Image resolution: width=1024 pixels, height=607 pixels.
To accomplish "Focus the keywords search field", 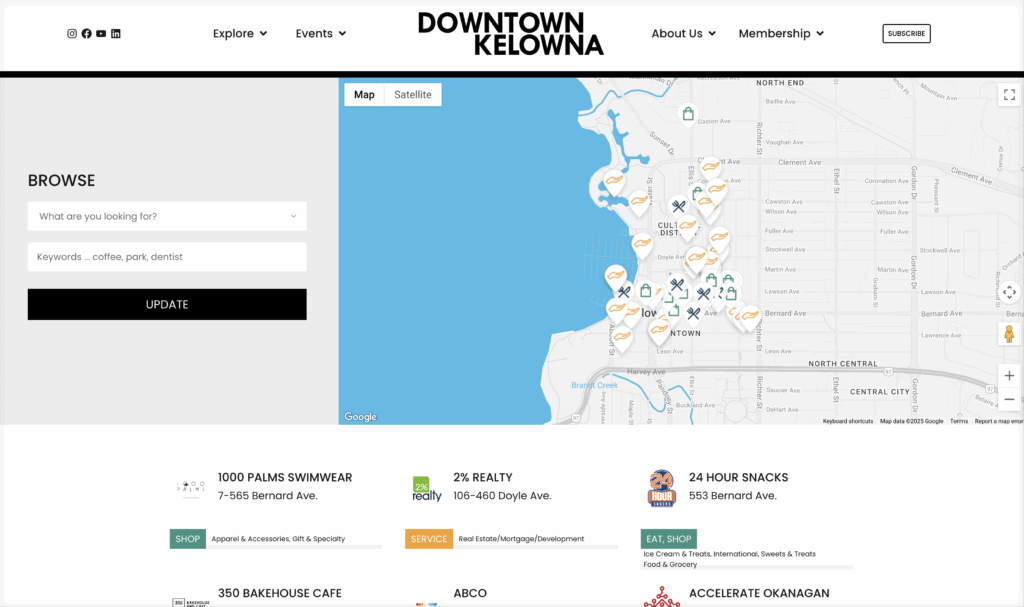I will (x=167, y=257).
